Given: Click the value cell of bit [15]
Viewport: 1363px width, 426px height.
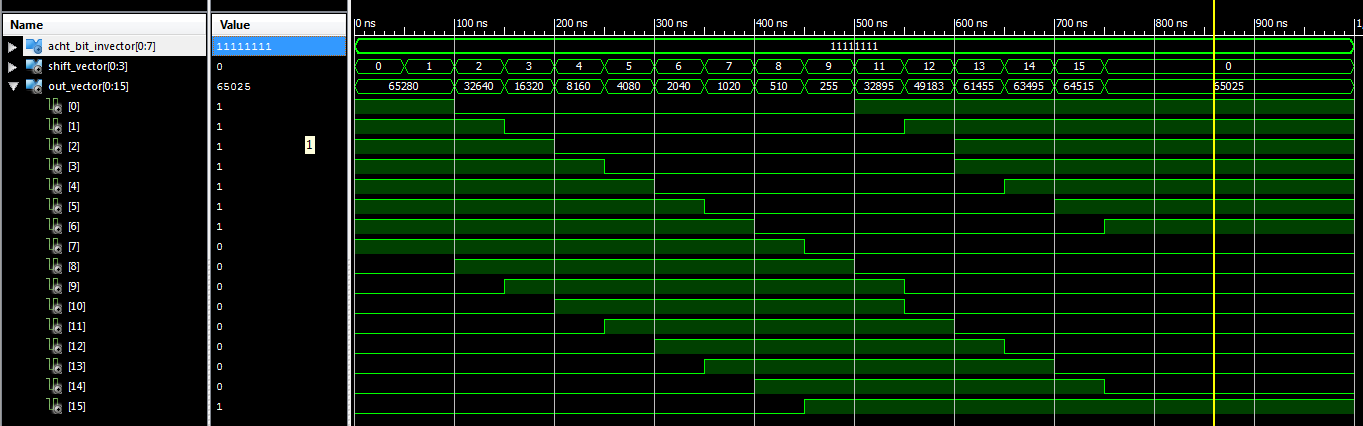Looking at the screenshot, I should pos(278,407).
